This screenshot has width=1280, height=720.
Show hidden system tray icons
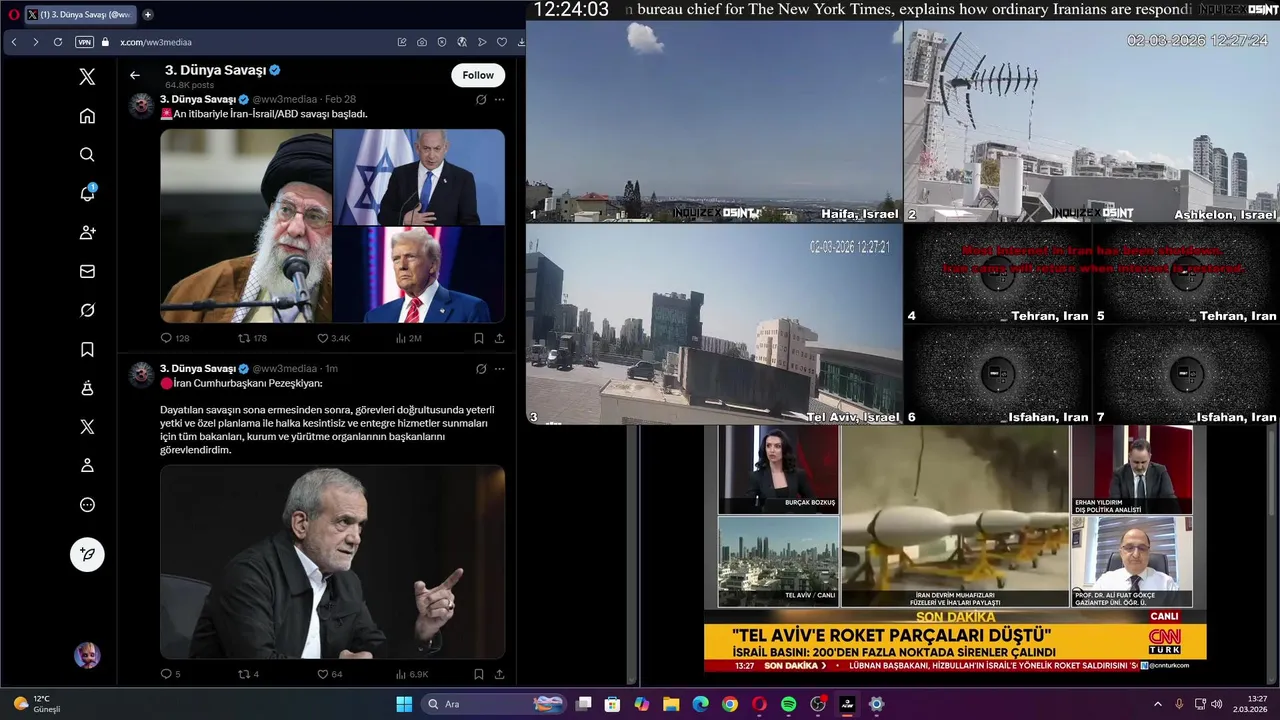[x=1158, y=704]
